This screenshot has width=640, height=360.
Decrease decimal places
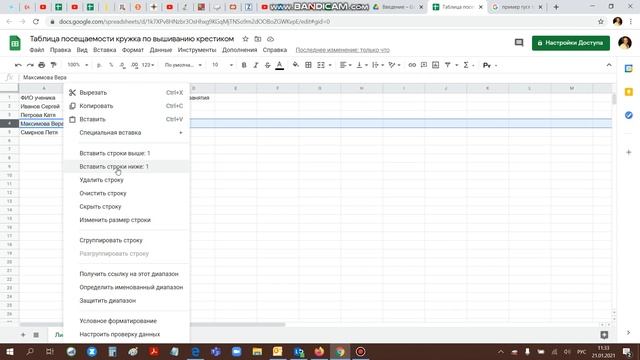click(123, 65)
